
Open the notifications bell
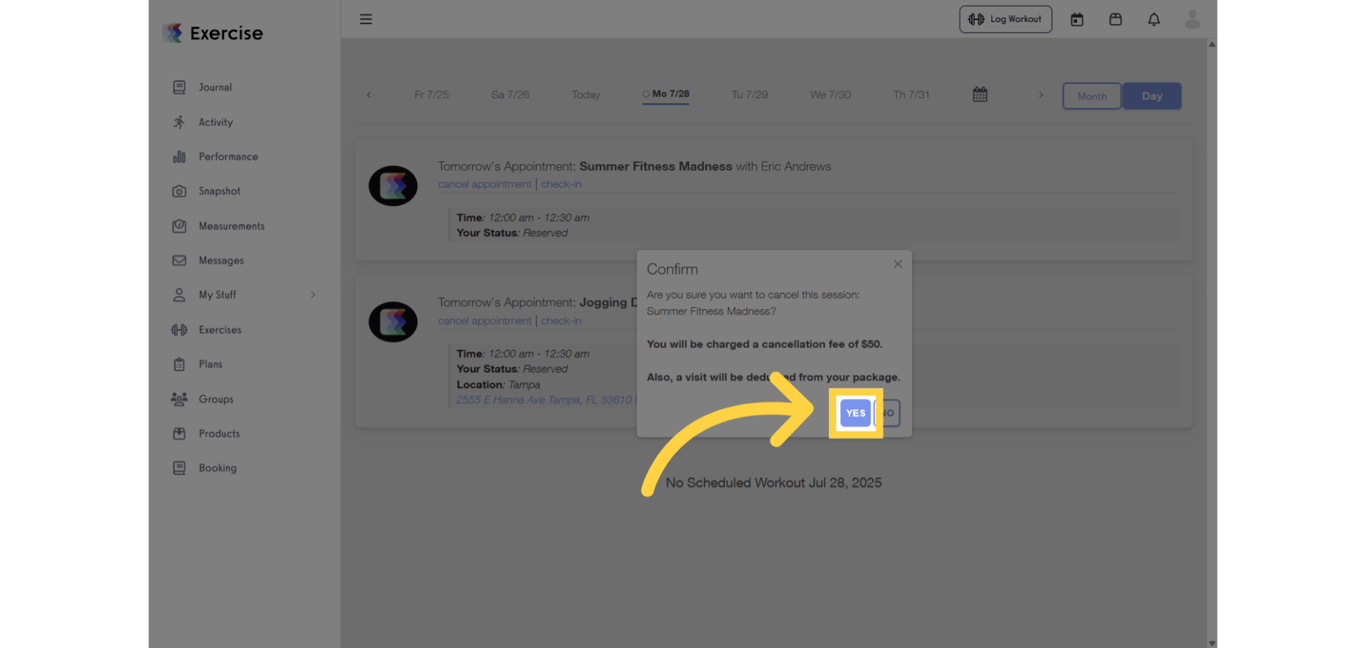1153,19
